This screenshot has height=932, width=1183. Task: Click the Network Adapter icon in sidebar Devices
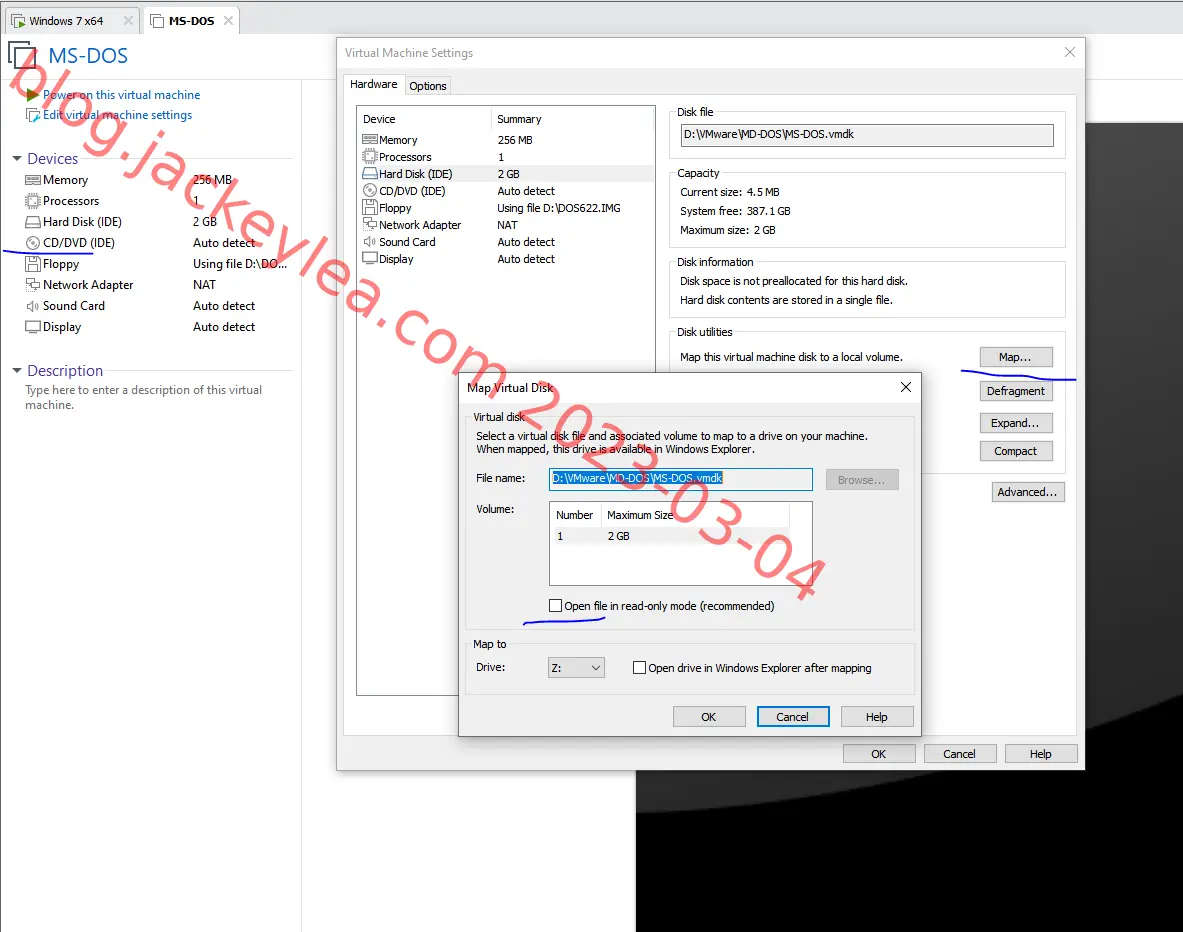pos(32,285)
